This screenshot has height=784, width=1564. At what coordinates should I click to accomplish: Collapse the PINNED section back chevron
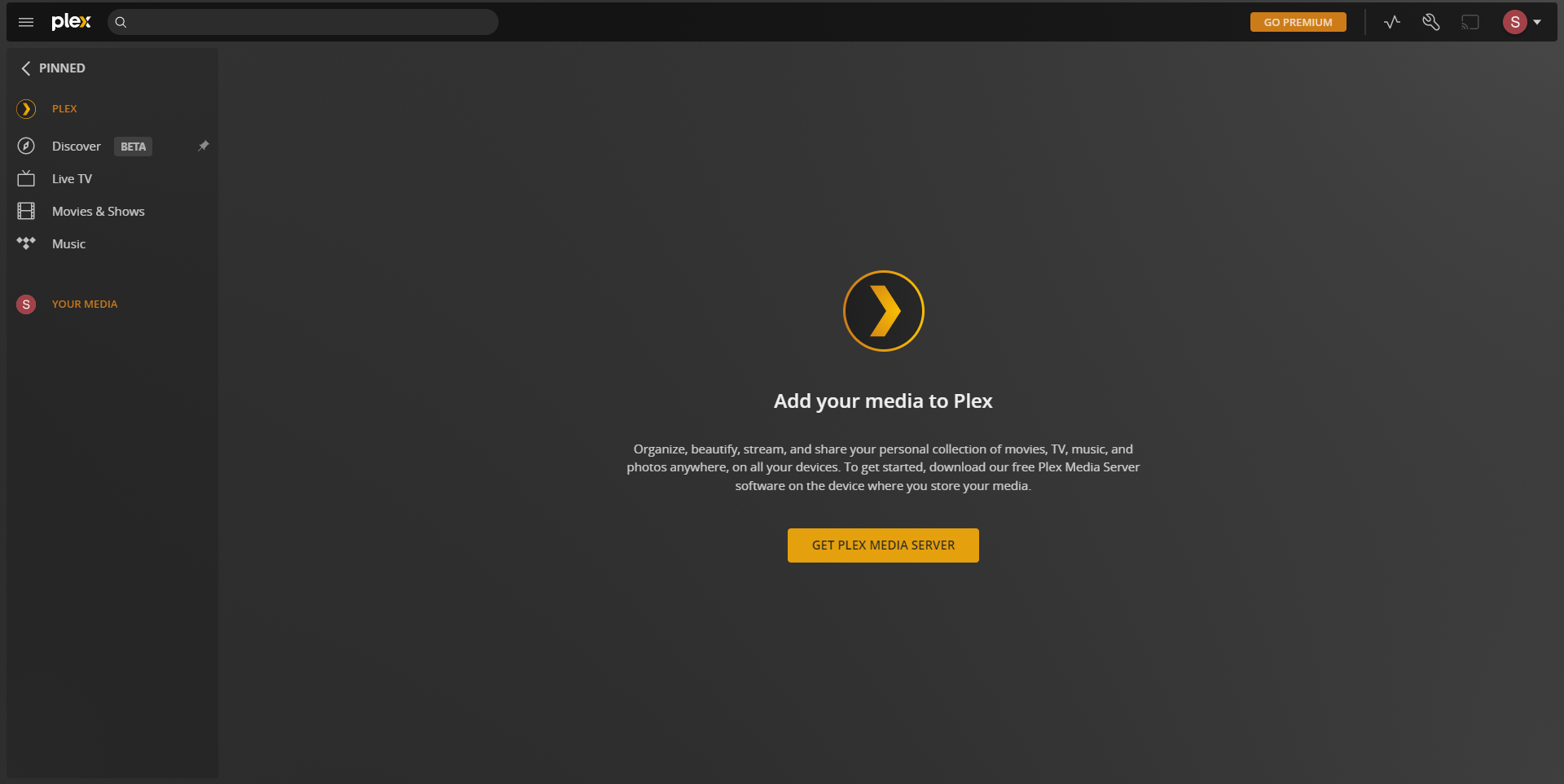pos(26,68)
